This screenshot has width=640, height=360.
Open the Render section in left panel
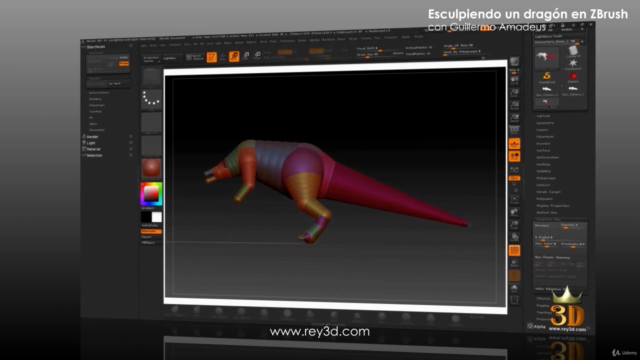[x=93, y=137]
